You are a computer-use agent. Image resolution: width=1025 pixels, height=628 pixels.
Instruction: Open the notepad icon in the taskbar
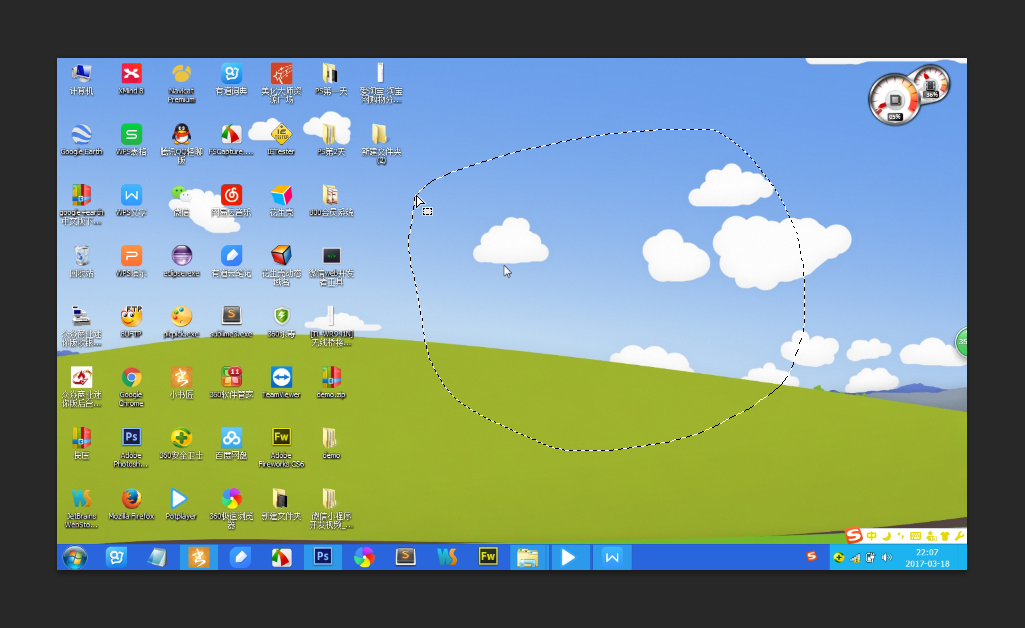point(158,557)
